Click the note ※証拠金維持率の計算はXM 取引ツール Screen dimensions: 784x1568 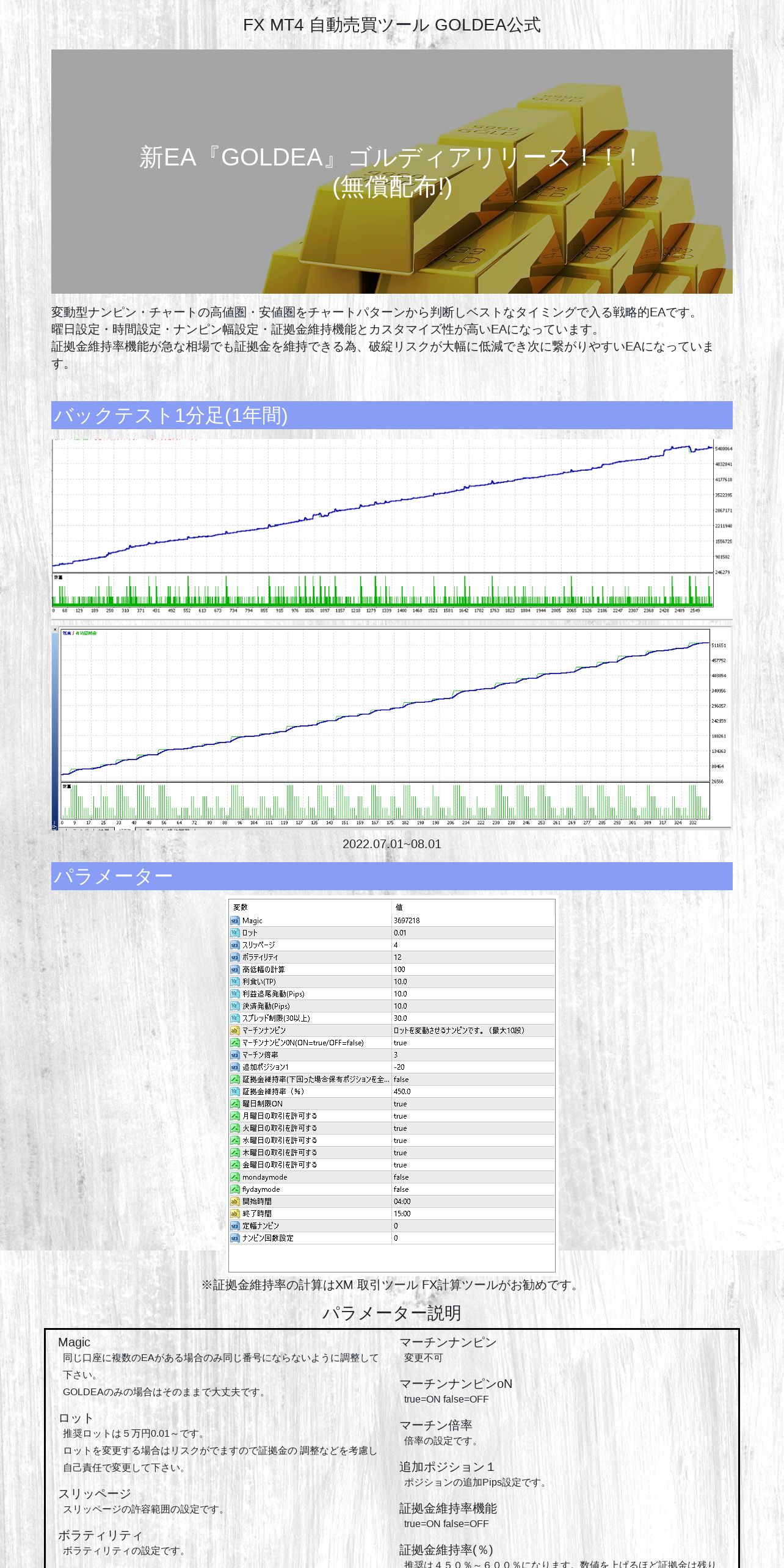tap(391, 1285)
